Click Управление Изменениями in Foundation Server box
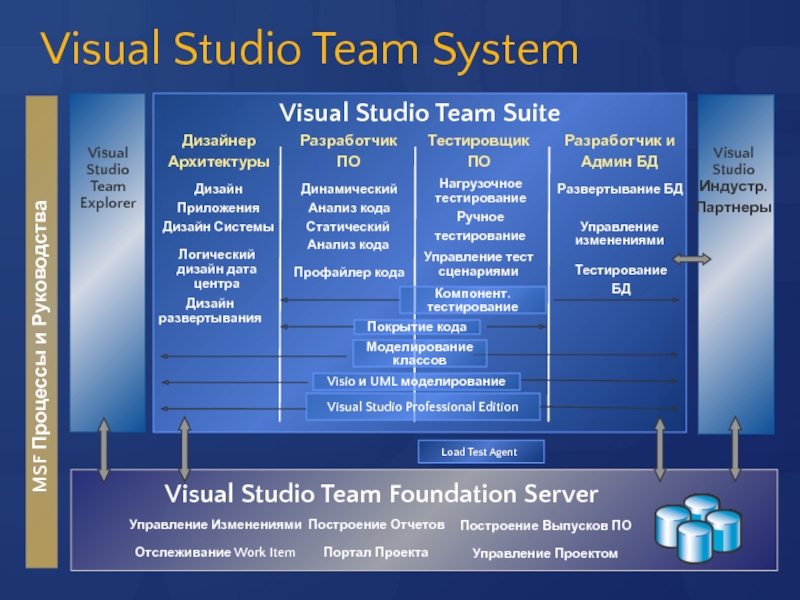The image size is (800, 600). pyautogui.click(x=215, y=524)
